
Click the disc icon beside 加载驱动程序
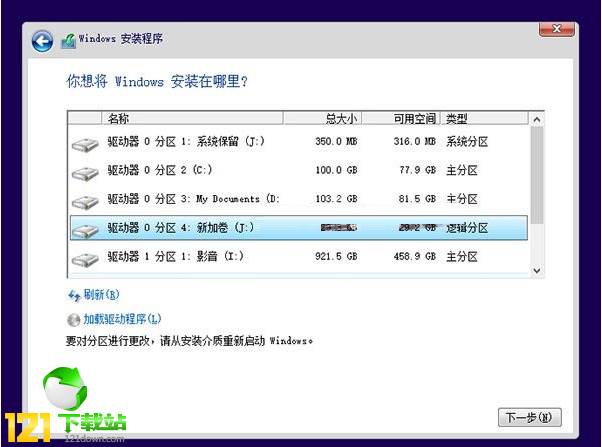(73, 320)
